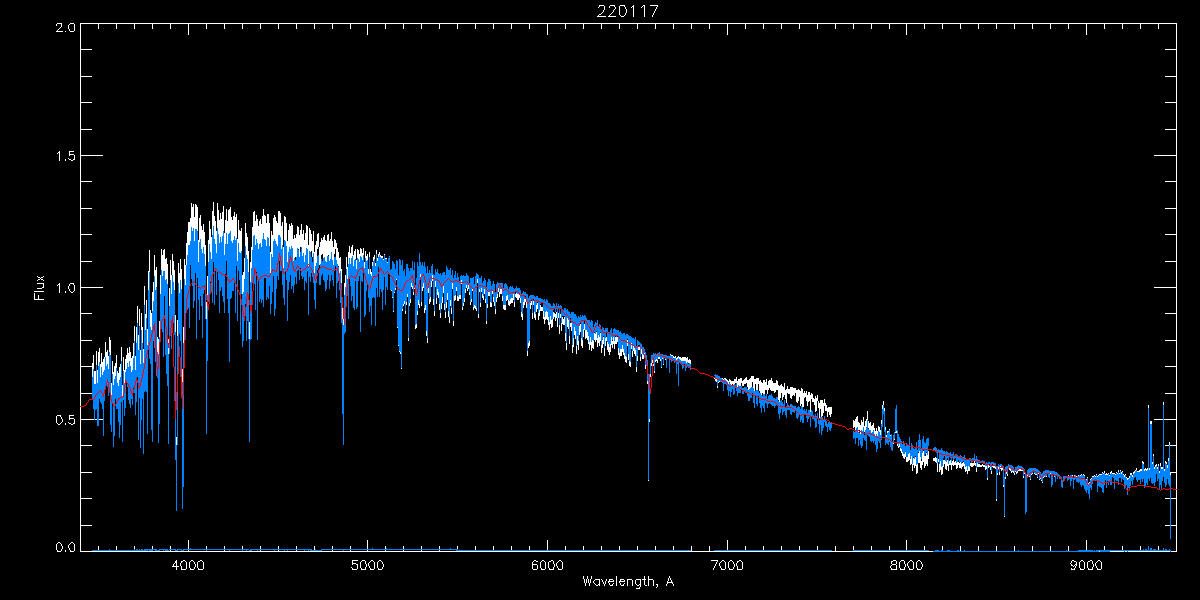Click the 9000 wavelength tick label
Image resolution: width=1200 pixels, height=600 pixels.
point(1086,564)
